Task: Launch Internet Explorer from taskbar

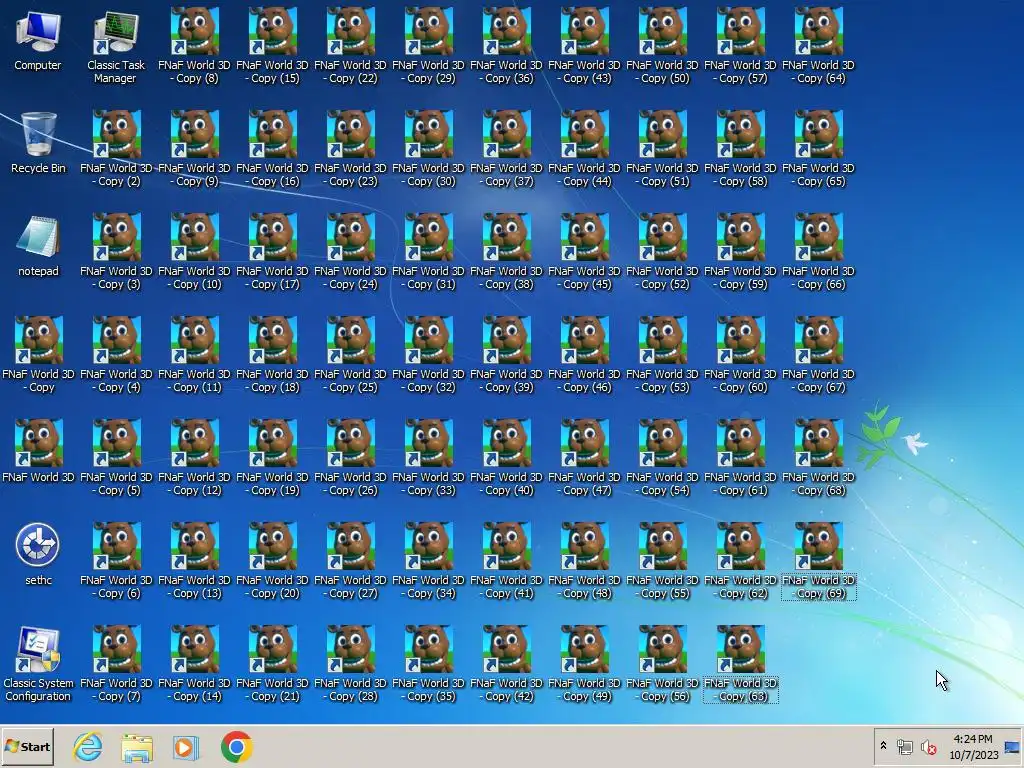Action: [x=88, y=747]
